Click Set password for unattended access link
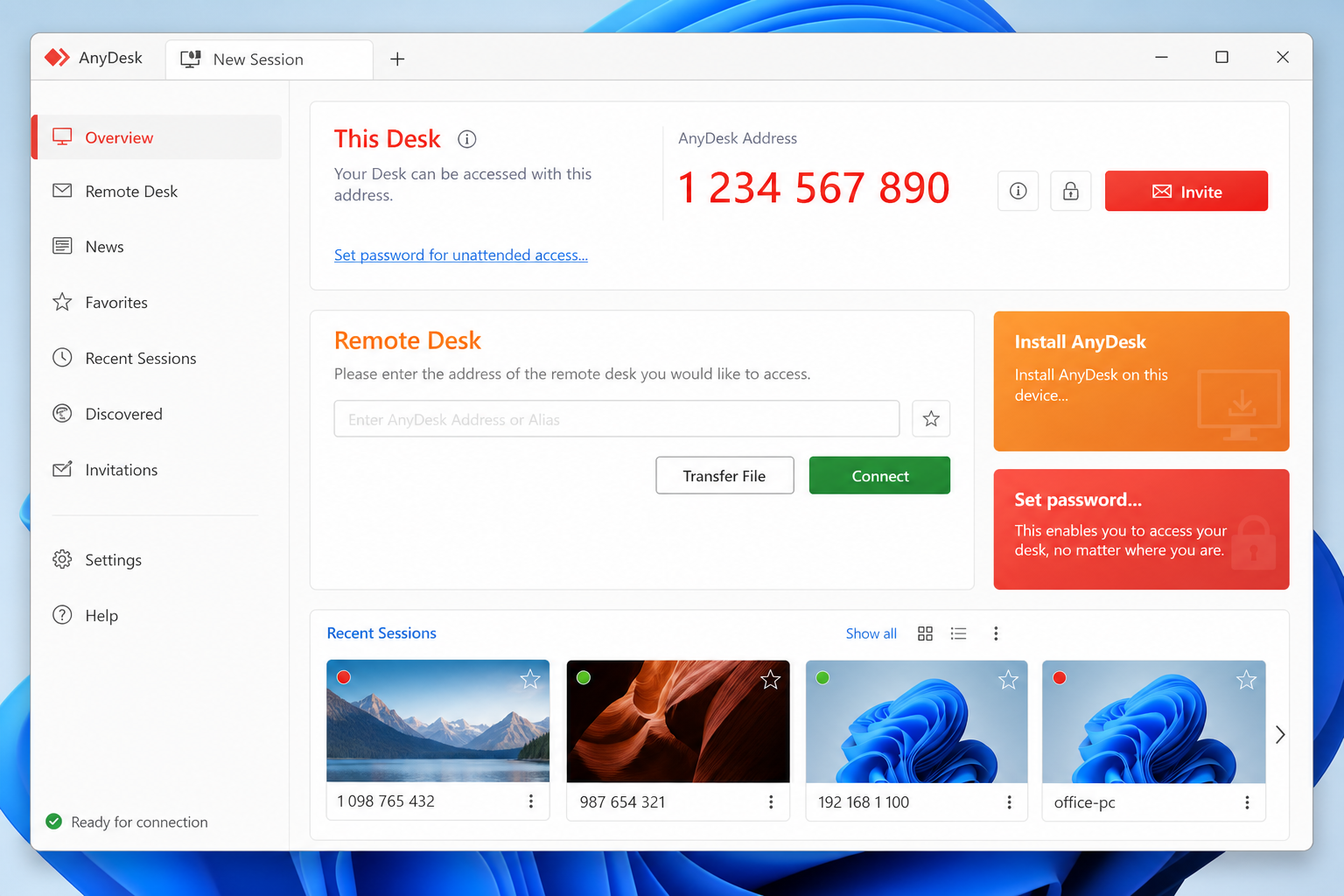The width and height of the screenshot is (1344, 896). click(461, 255)
